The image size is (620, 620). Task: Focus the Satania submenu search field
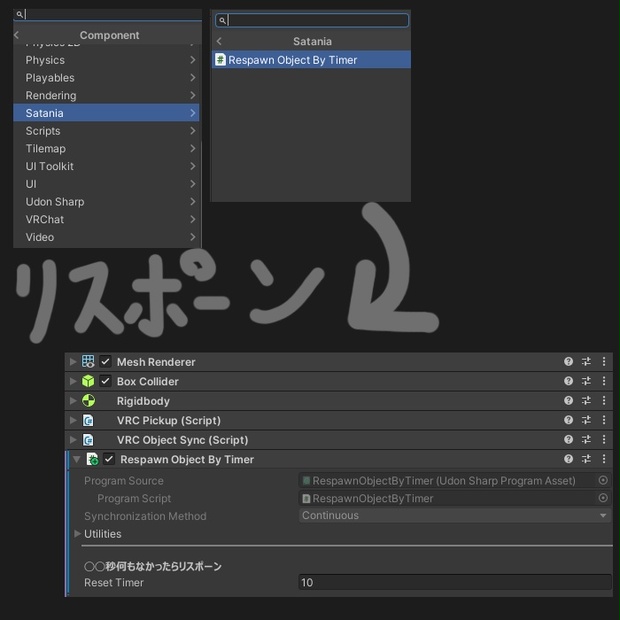pyautogui.click(x=312, y=20)
